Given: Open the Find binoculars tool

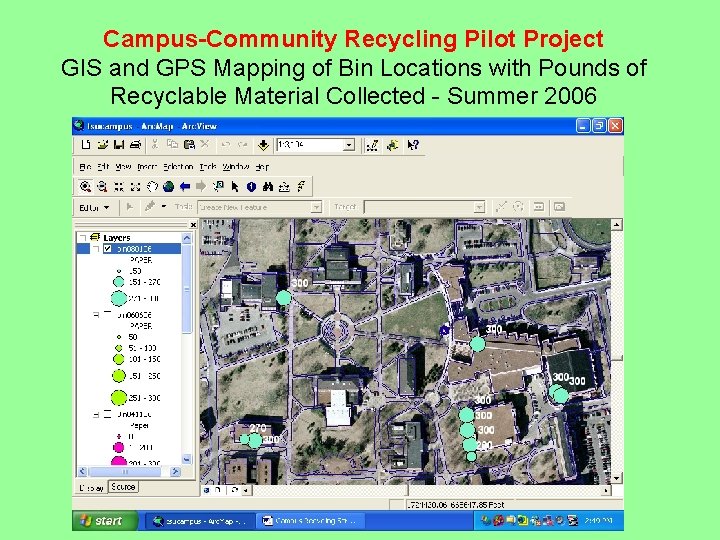Looking at the screenshot, I should click(x=268, y=186).
